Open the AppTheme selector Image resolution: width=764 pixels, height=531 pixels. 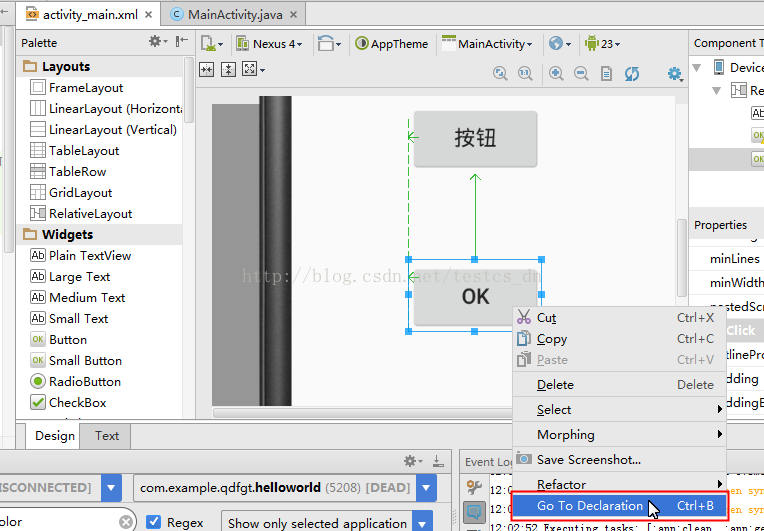392,44
